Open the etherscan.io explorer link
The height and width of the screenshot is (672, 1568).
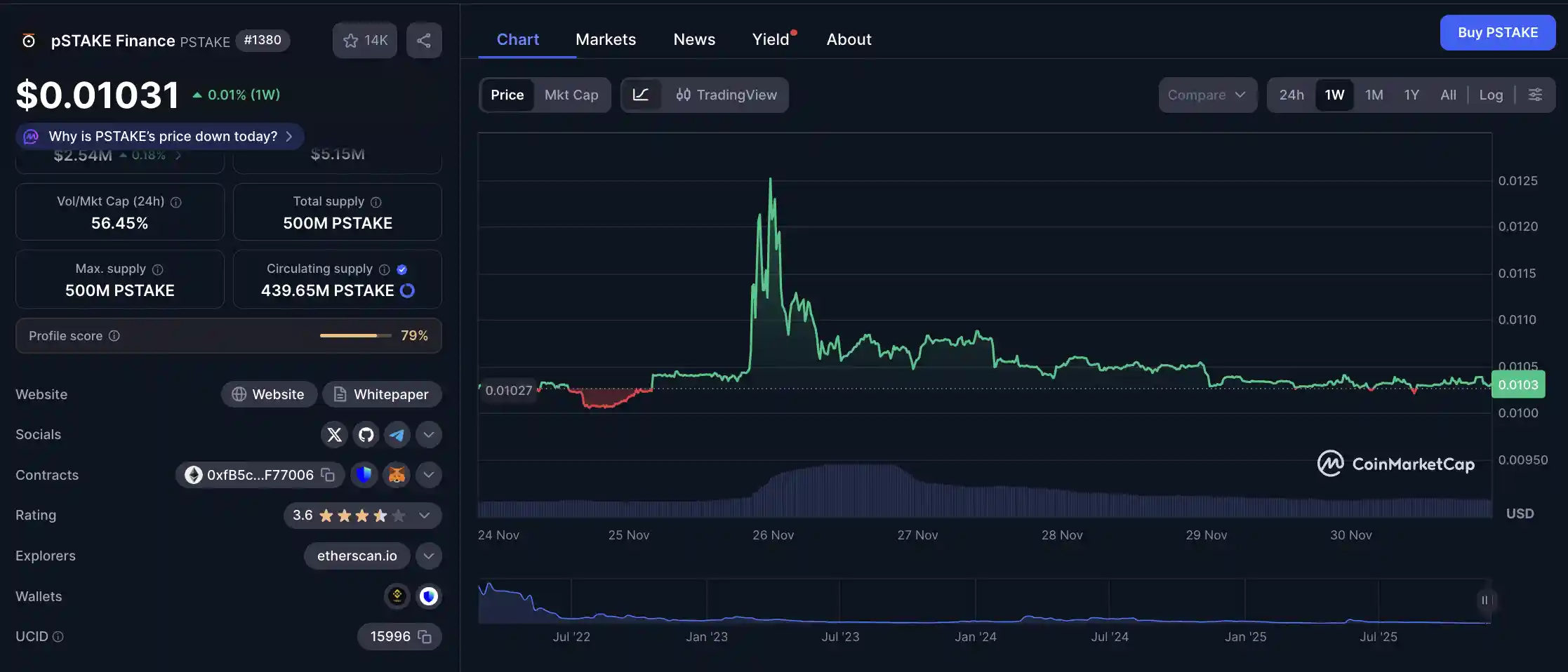coord(357,556)
